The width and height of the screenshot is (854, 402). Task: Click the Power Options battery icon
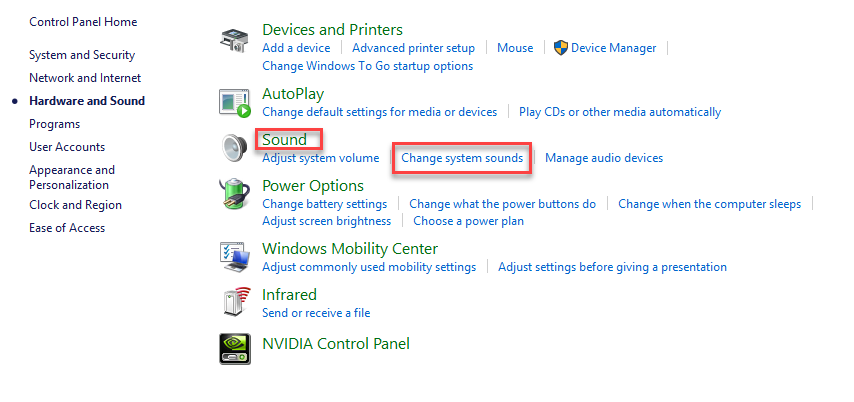click(x=235, y=196)
